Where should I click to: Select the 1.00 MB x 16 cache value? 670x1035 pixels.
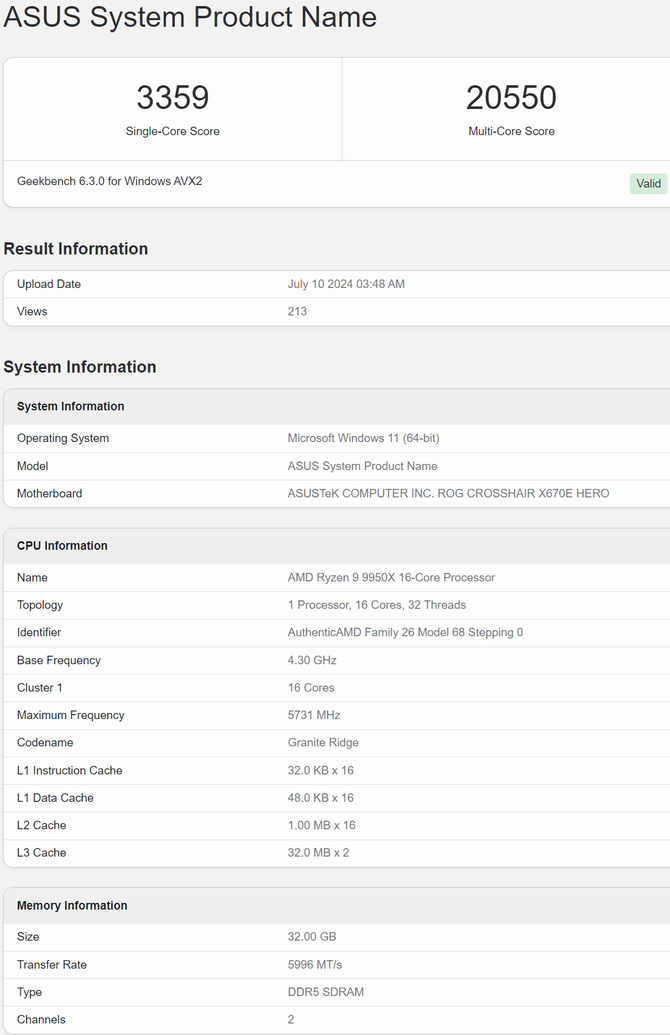(321, 825)
